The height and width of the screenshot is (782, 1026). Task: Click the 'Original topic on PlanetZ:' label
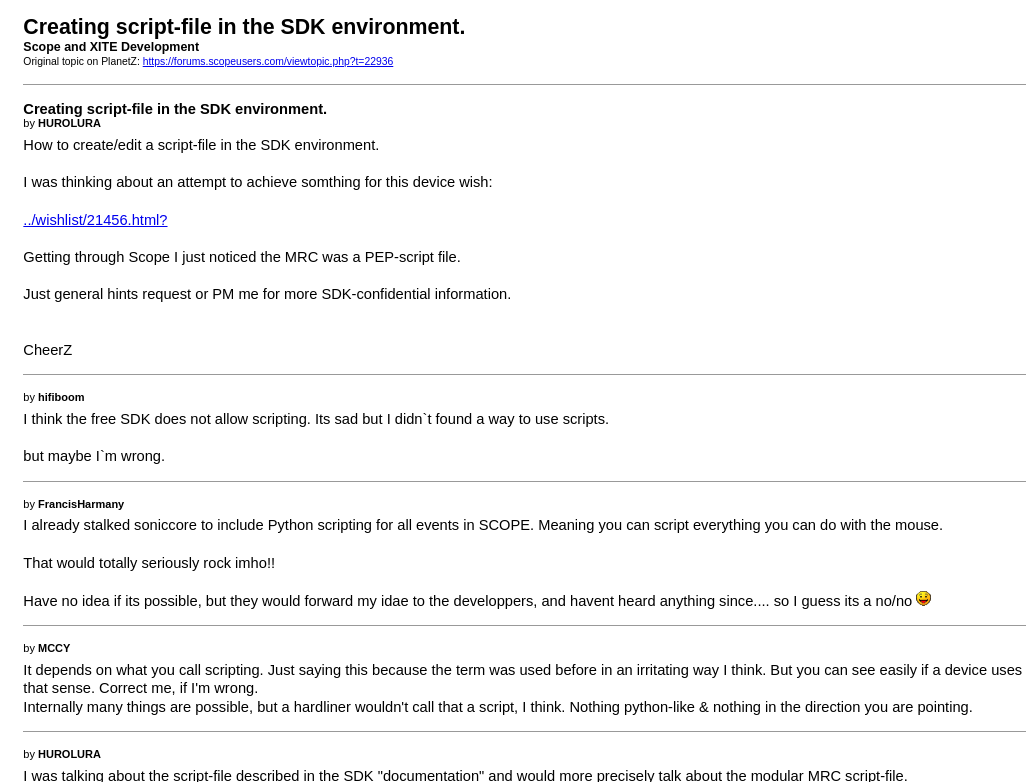click(x=81, y=62)
